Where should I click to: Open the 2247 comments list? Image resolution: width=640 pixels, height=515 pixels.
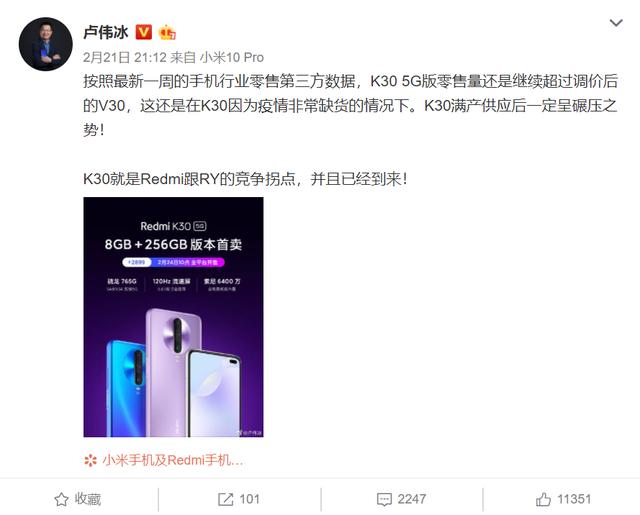412,499
